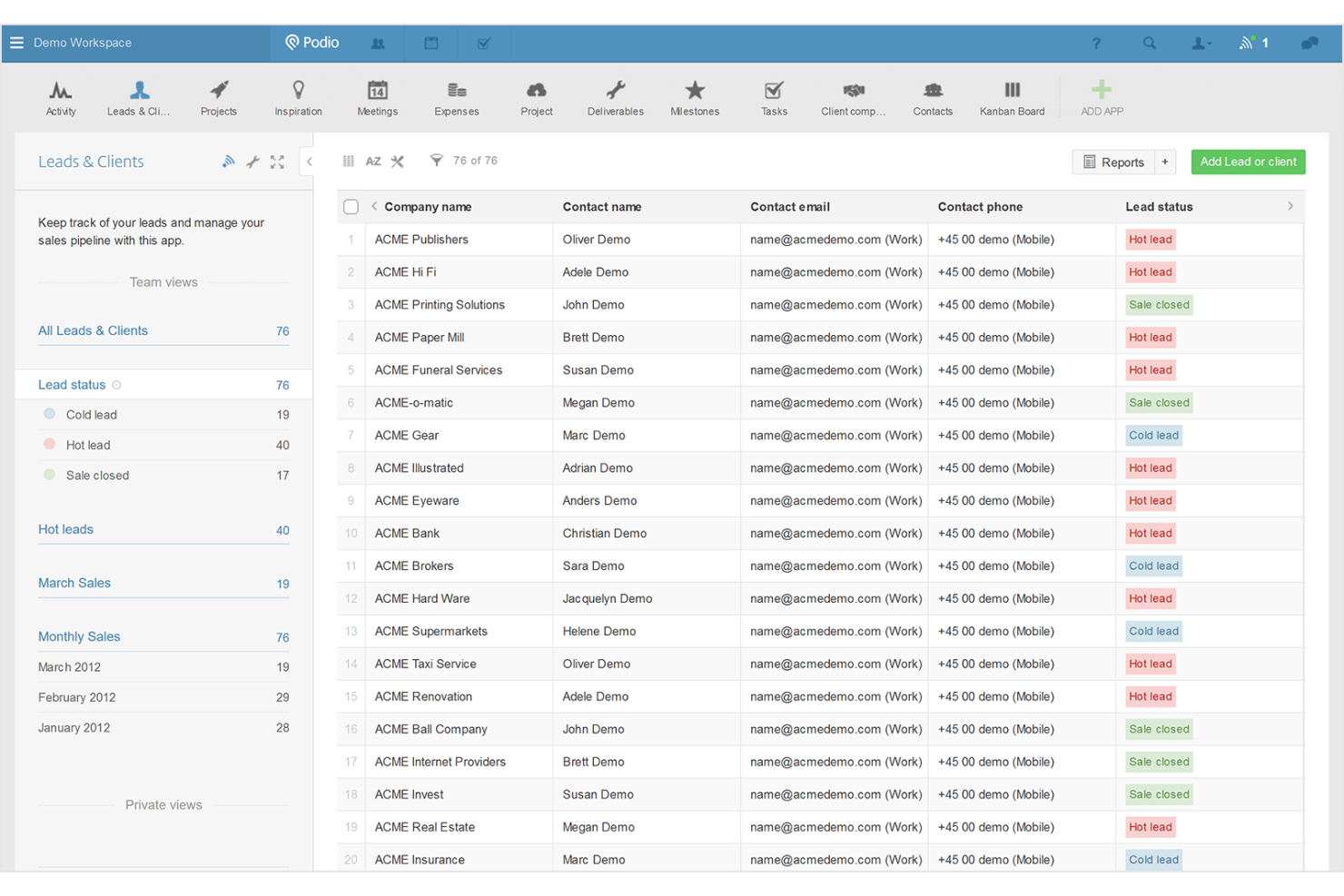The height and width of the screenshot is (896, 1344).
Task: Open the Tasks checkbox app
Action: 774,97
